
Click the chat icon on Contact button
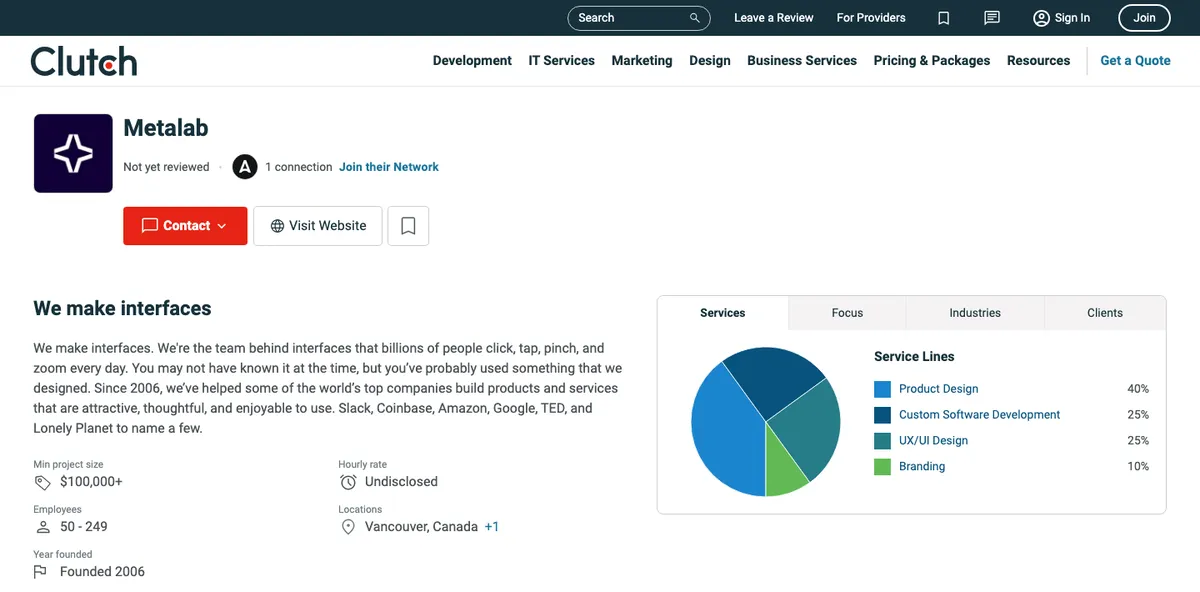(x=150, y=226)
